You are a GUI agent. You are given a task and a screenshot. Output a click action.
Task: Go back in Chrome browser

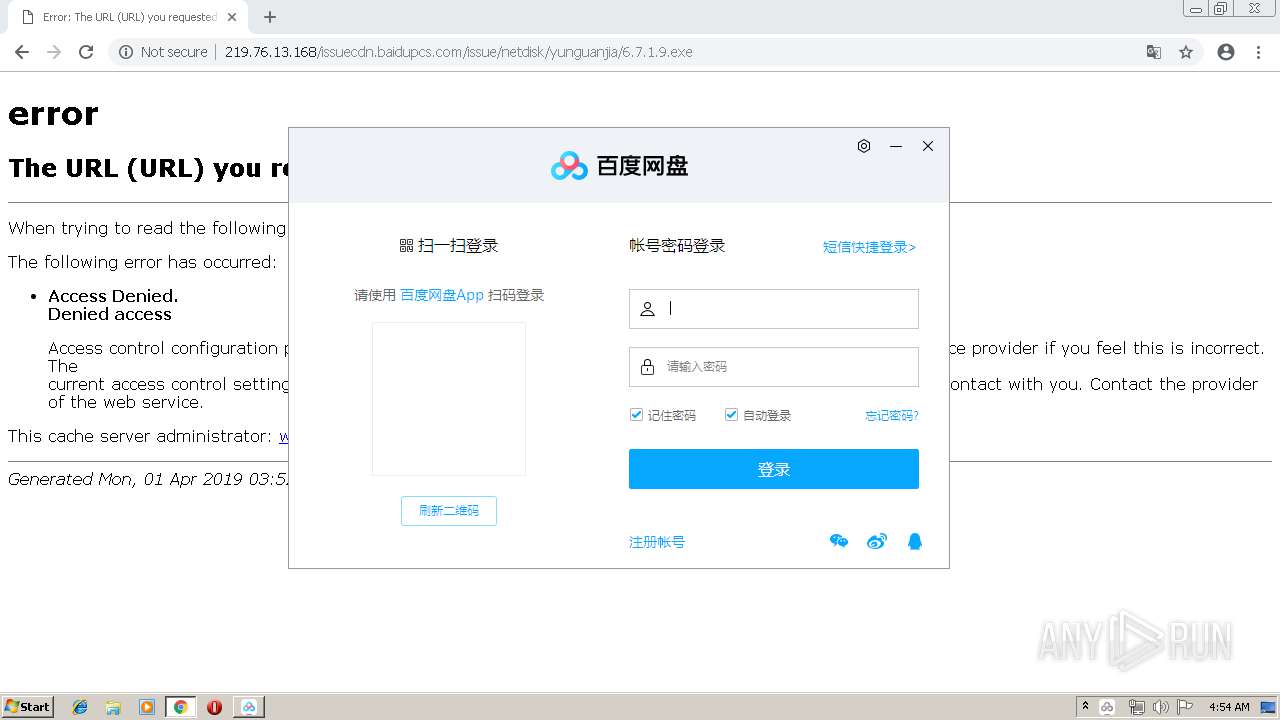point(22,52)
